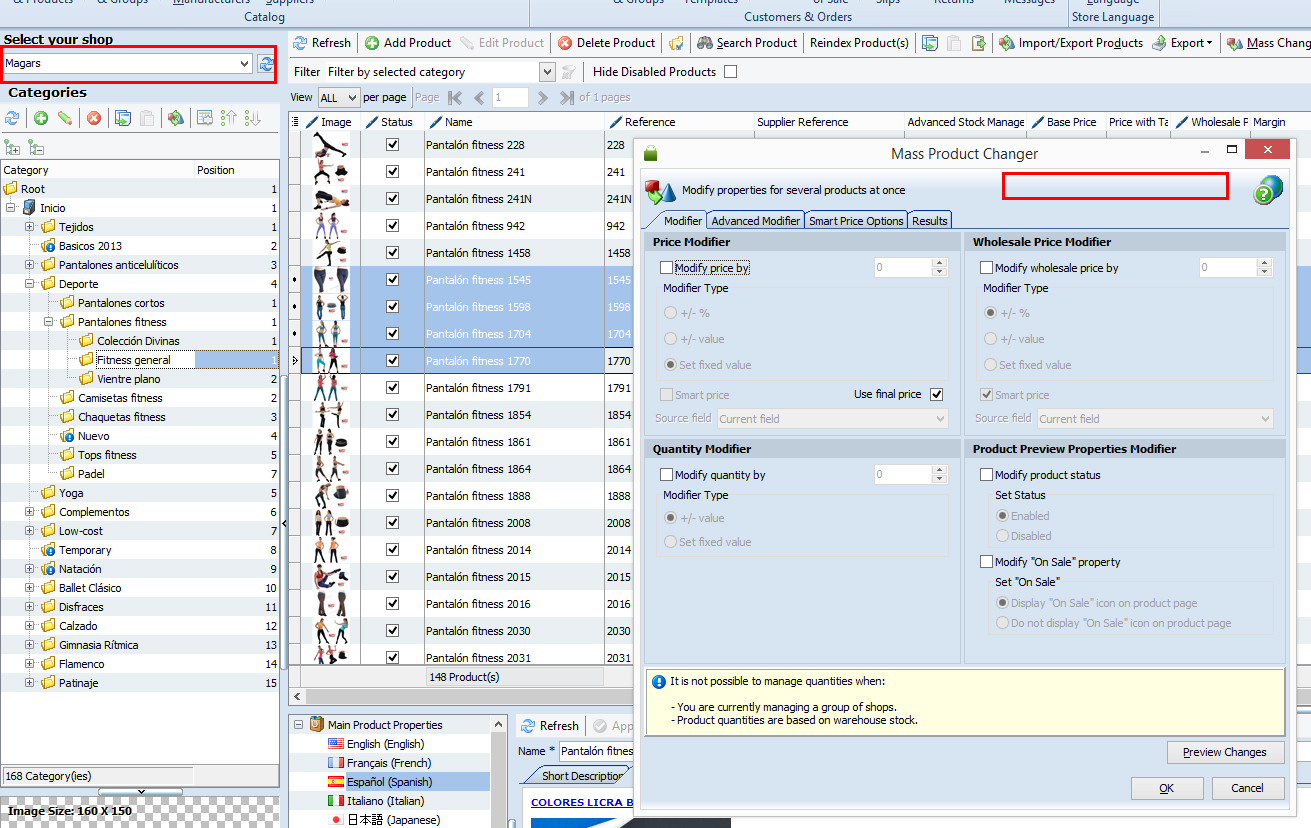Open the Filter by selected category dropdown

pyautogui.click(x=546, y=72)
